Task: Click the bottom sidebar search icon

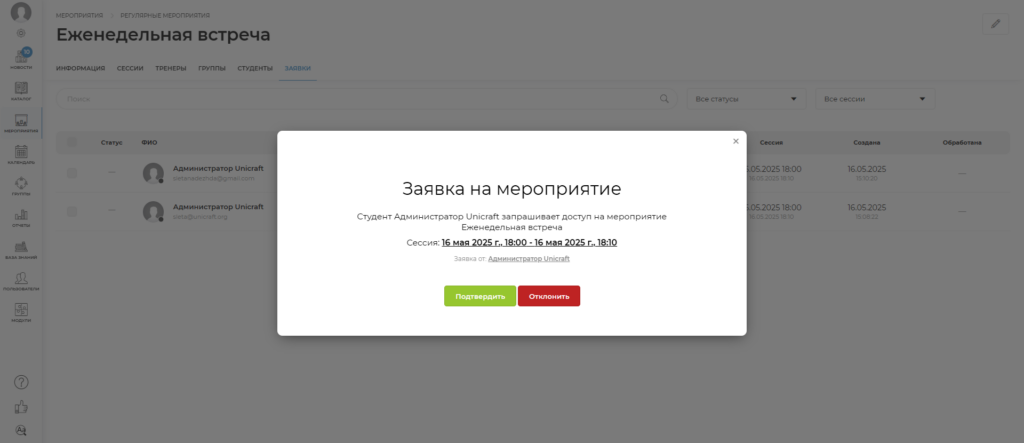Action: click(x=21, y=430)
